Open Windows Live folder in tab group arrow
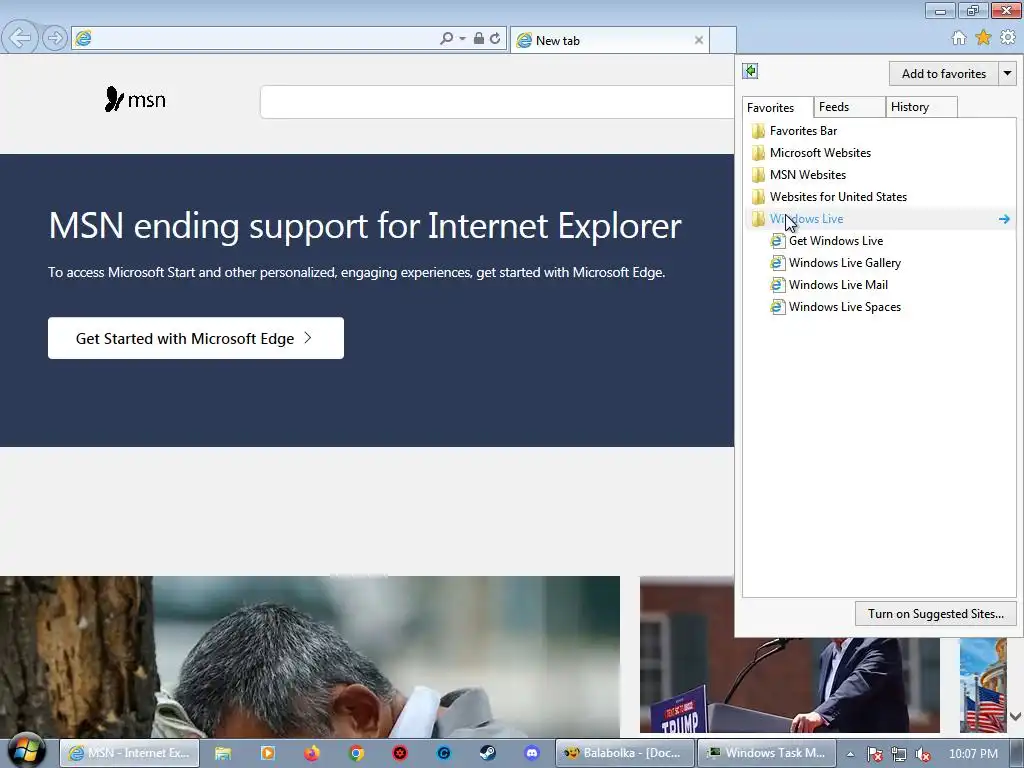The image size is (1024, 768). pos(1004,219)
